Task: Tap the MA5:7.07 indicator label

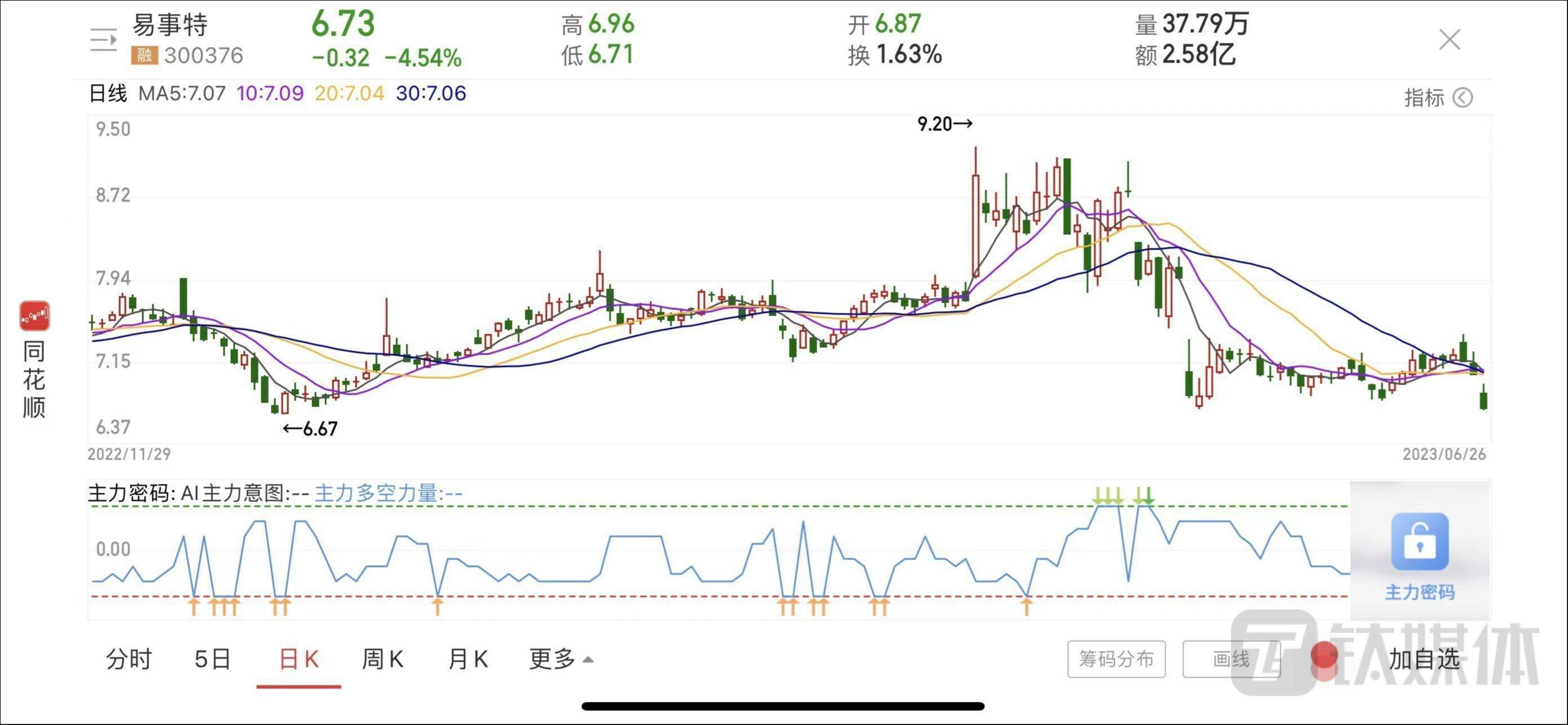Action: [x=182, y=94]
